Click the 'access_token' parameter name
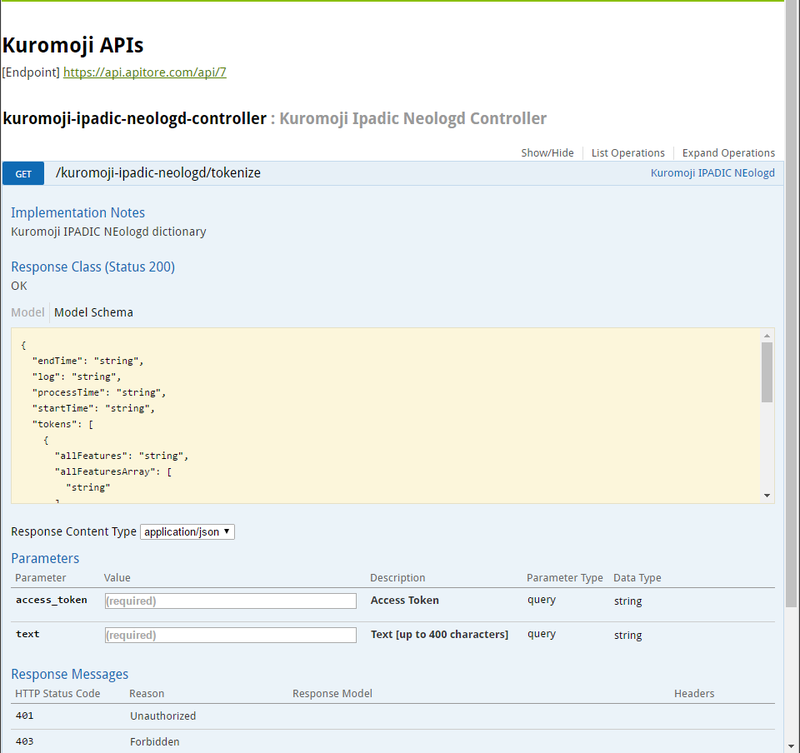This screenshot has width=800, height=753. [51, 600]
